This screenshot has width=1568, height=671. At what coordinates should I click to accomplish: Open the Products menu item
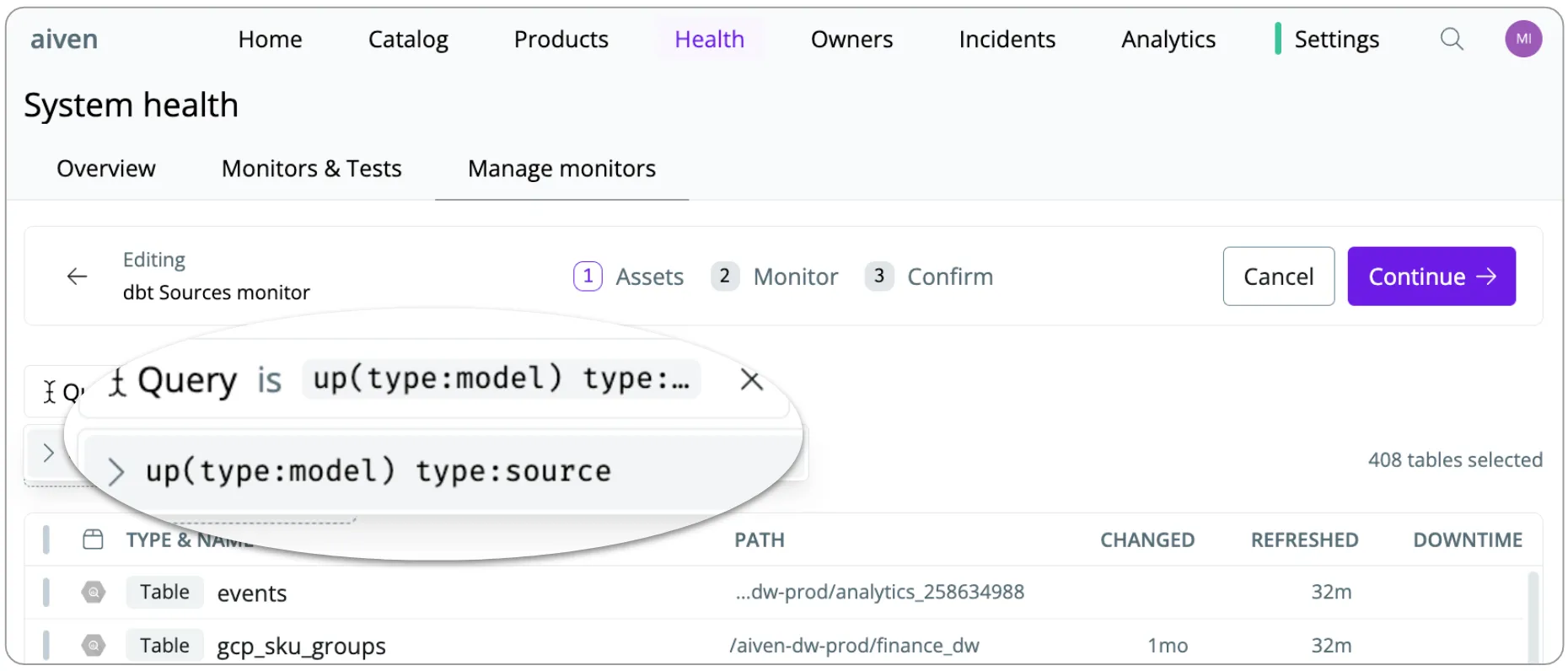(x=561, y=40)
